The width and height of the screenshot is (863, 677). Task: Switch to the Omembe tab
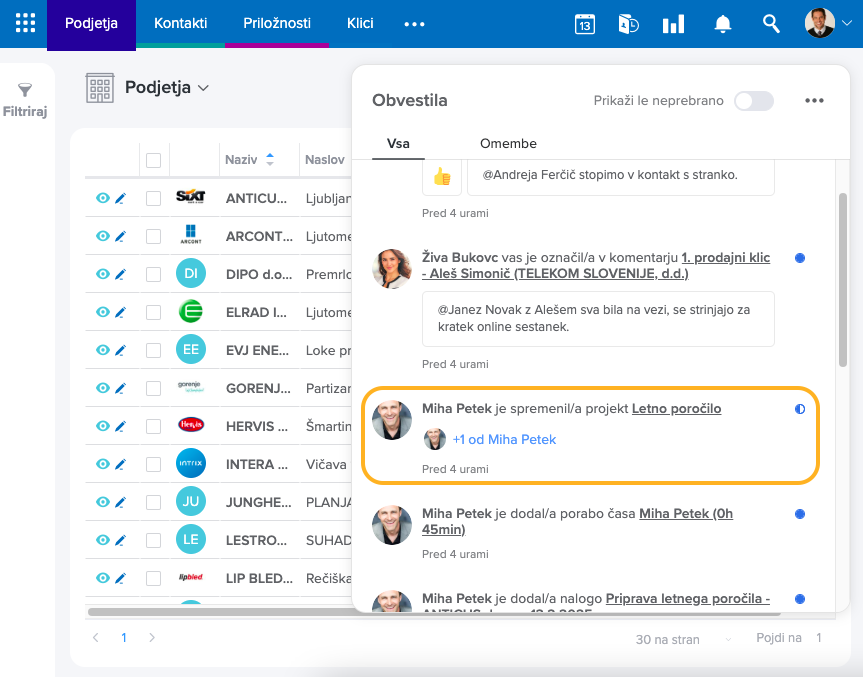point(508,144)
